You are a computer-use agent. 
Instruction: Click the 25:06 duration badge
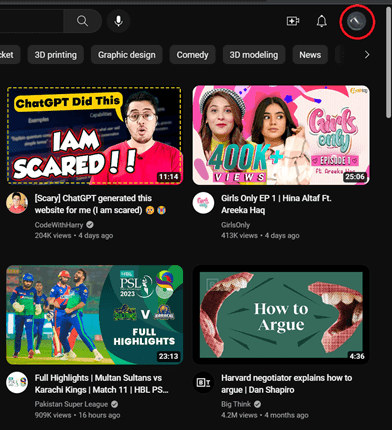(x=355, y=177)
